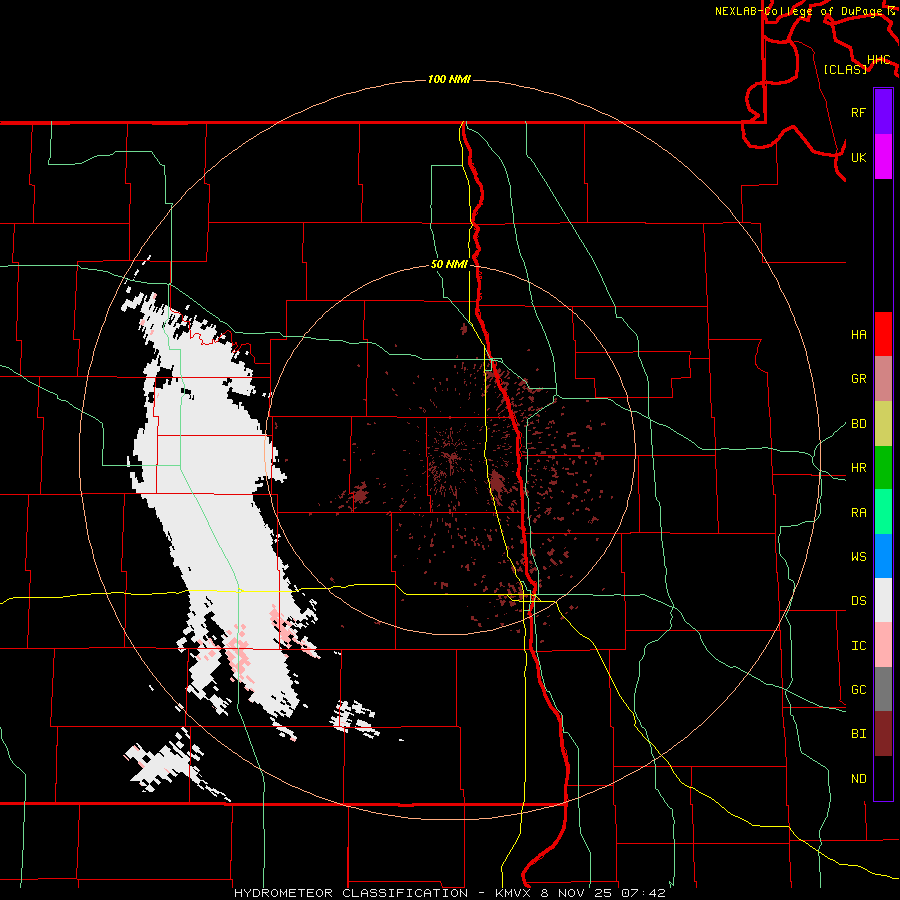Click the '50 NMI' range ring label
Viewport: 900px width, 900px height.
tap(449, 265)
